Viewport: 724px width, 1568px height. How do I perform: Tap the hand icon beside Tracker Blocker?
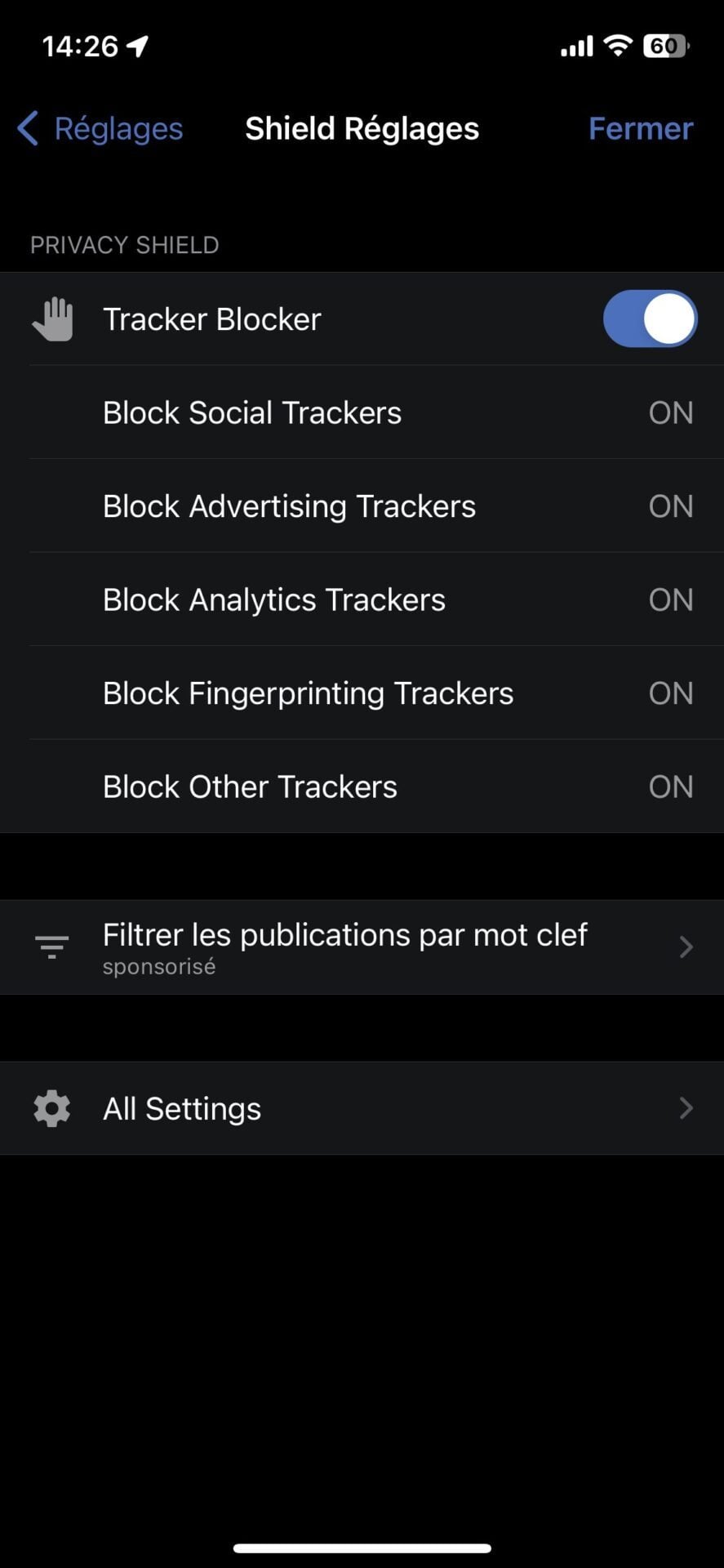coord(52,319)
